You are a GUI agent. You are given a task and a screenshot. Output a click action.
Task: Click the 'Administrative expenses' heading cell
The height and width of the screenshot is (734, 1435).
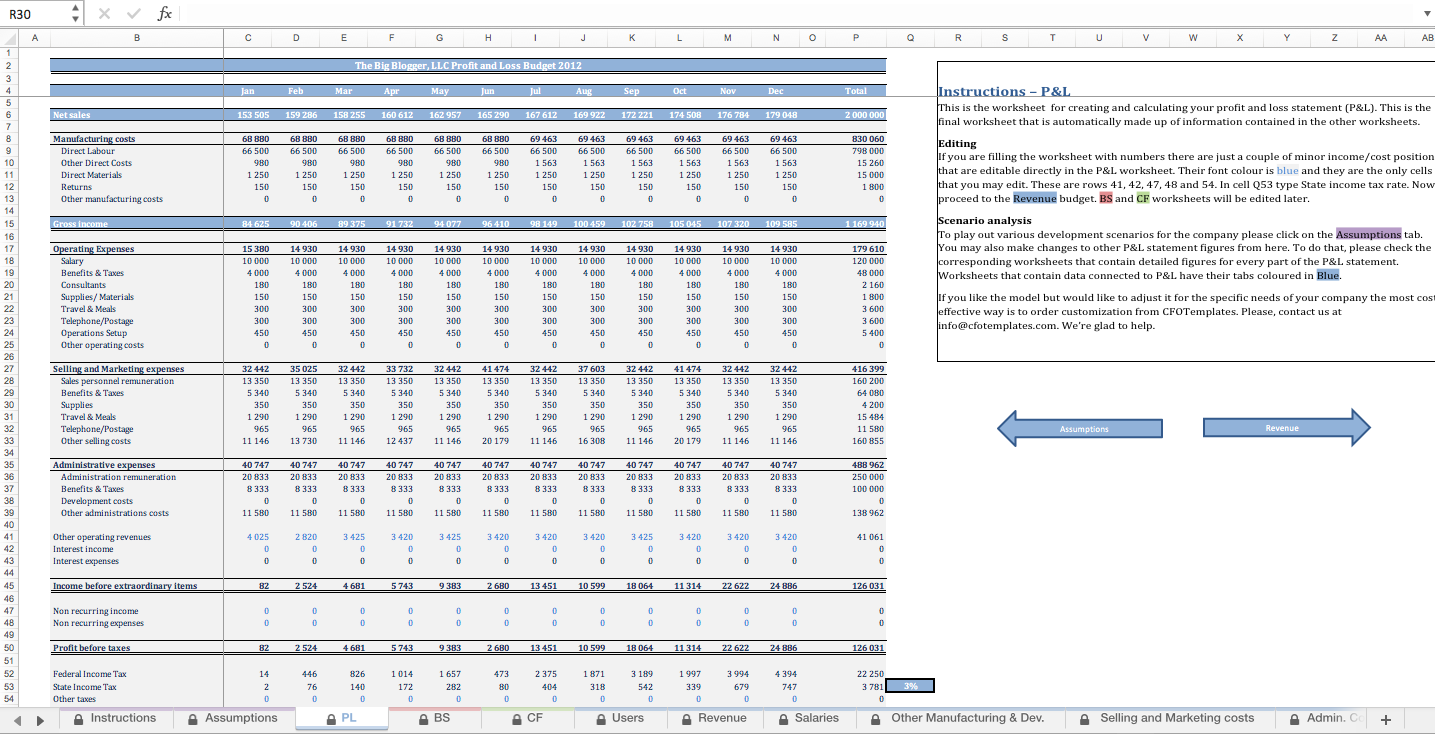point(104,465)
